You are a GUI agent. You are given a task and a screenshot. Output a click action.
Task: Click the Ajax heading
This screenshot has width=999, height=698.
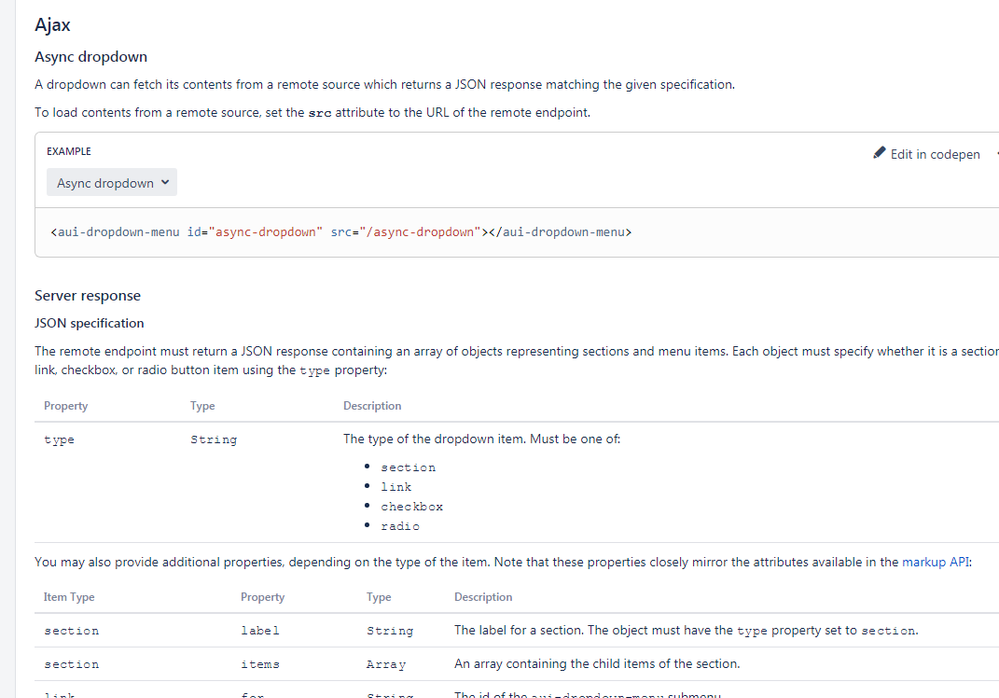pos(52,25)
